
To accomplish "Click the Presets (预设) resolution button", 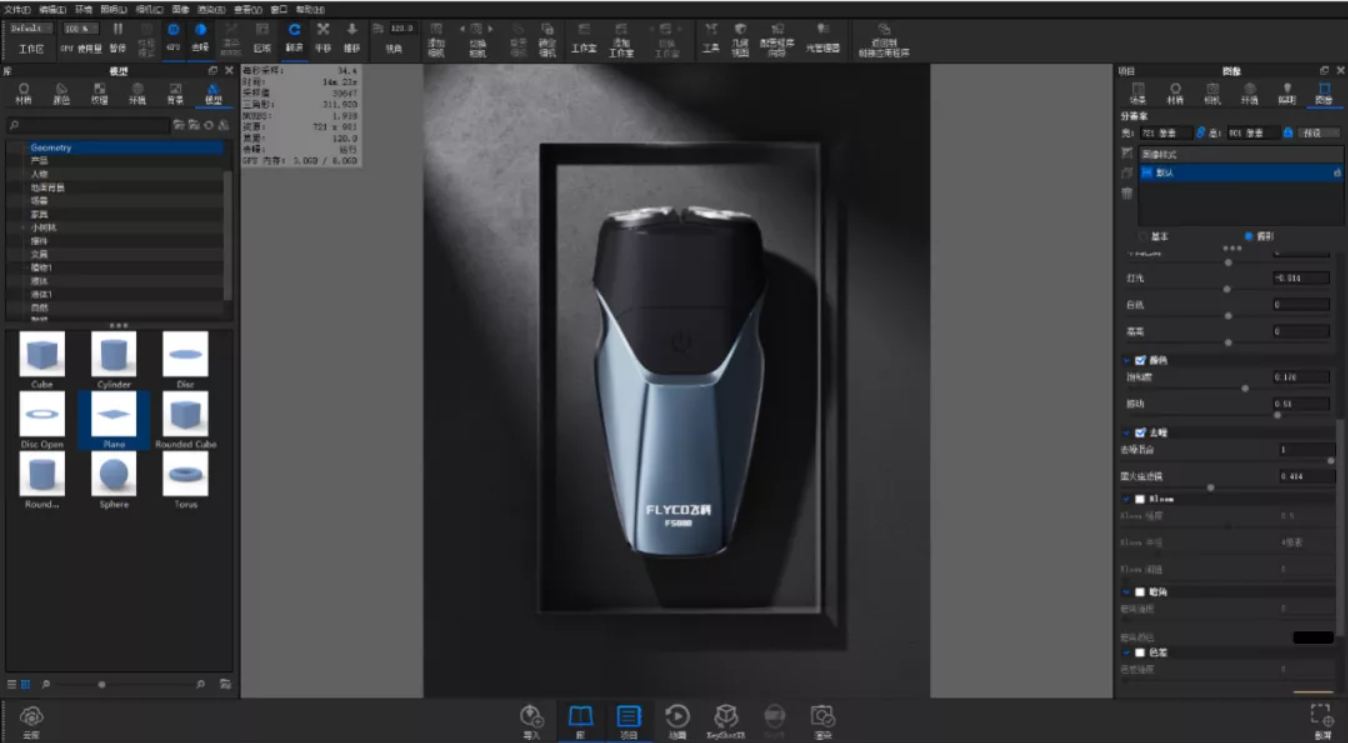I will [x=1319, y=132].
